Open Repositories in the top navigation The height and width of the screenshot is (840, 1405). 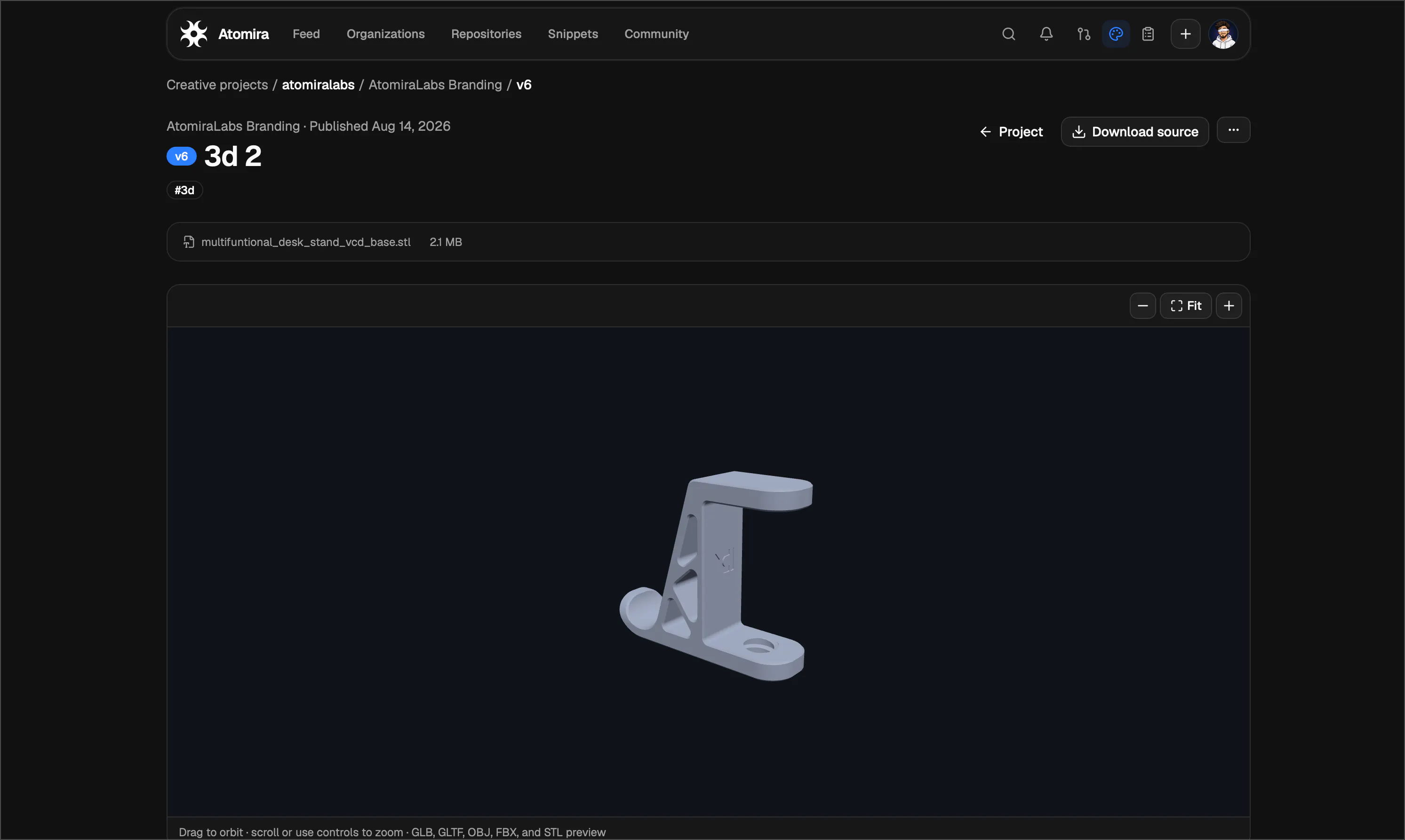pyautogui.click(x=486, y=34)
